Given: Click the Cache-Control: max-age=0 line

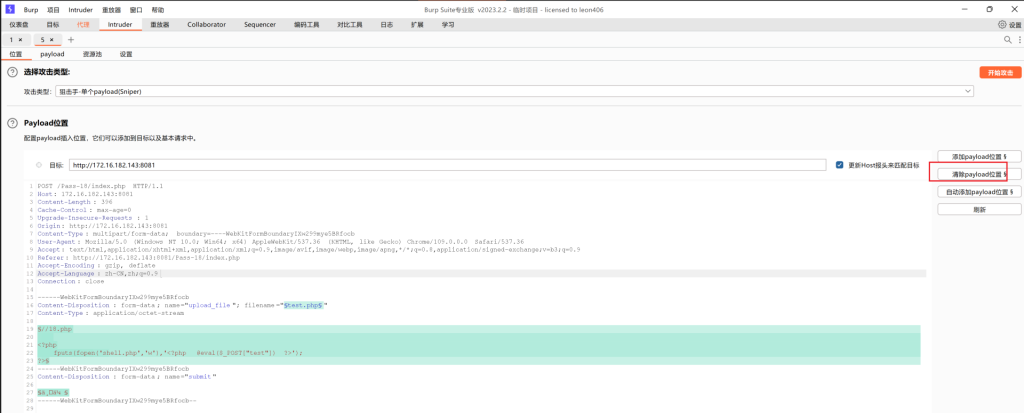Looking at the screenshot, I should pos(84,210).
